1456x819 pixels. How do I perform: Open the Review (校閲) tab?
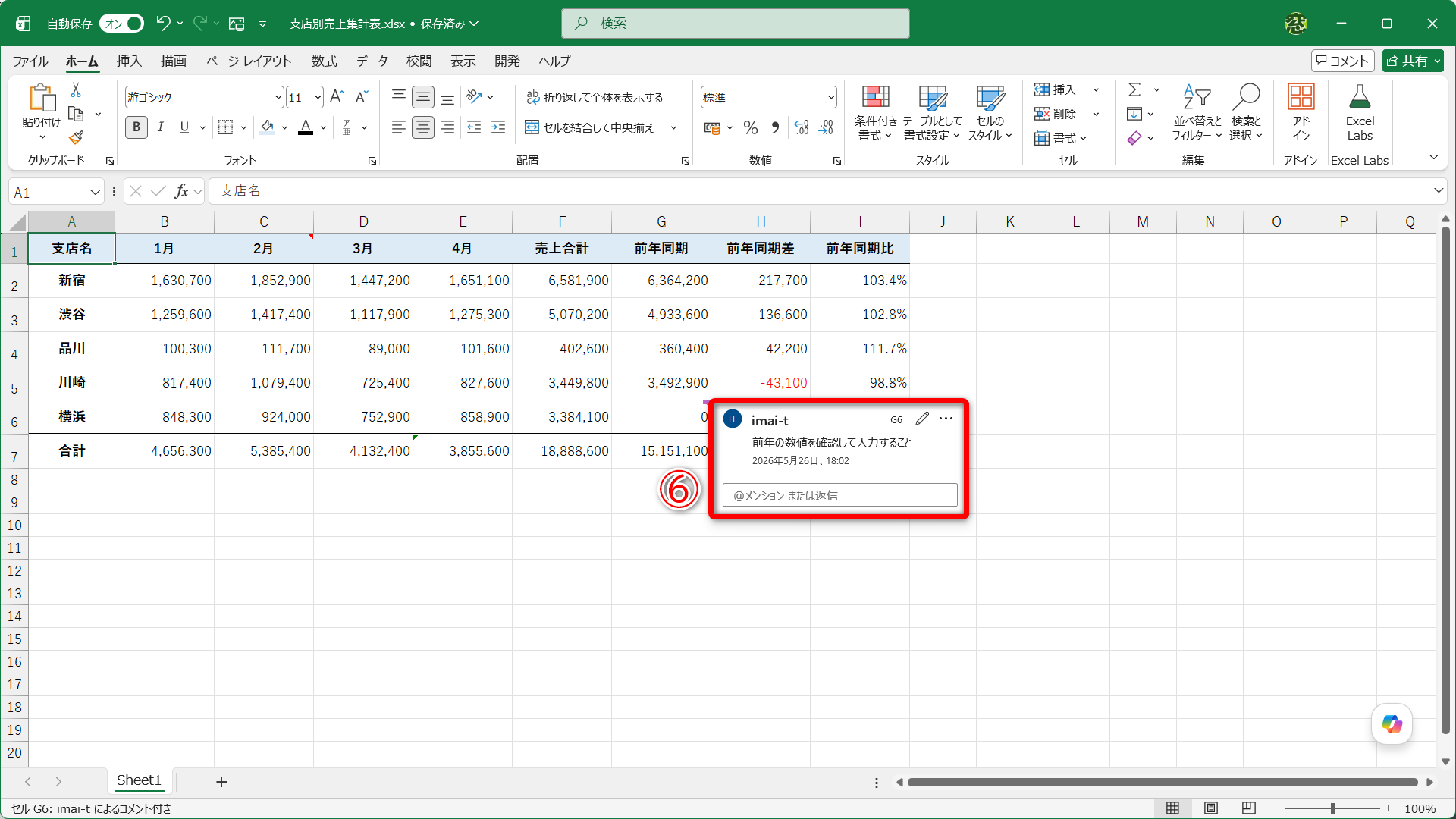(x=419, y=61)
